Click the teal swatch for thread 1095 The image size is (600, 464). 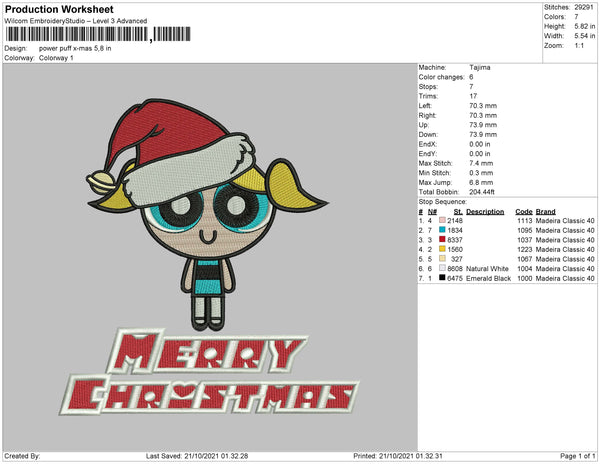(442, 230)
